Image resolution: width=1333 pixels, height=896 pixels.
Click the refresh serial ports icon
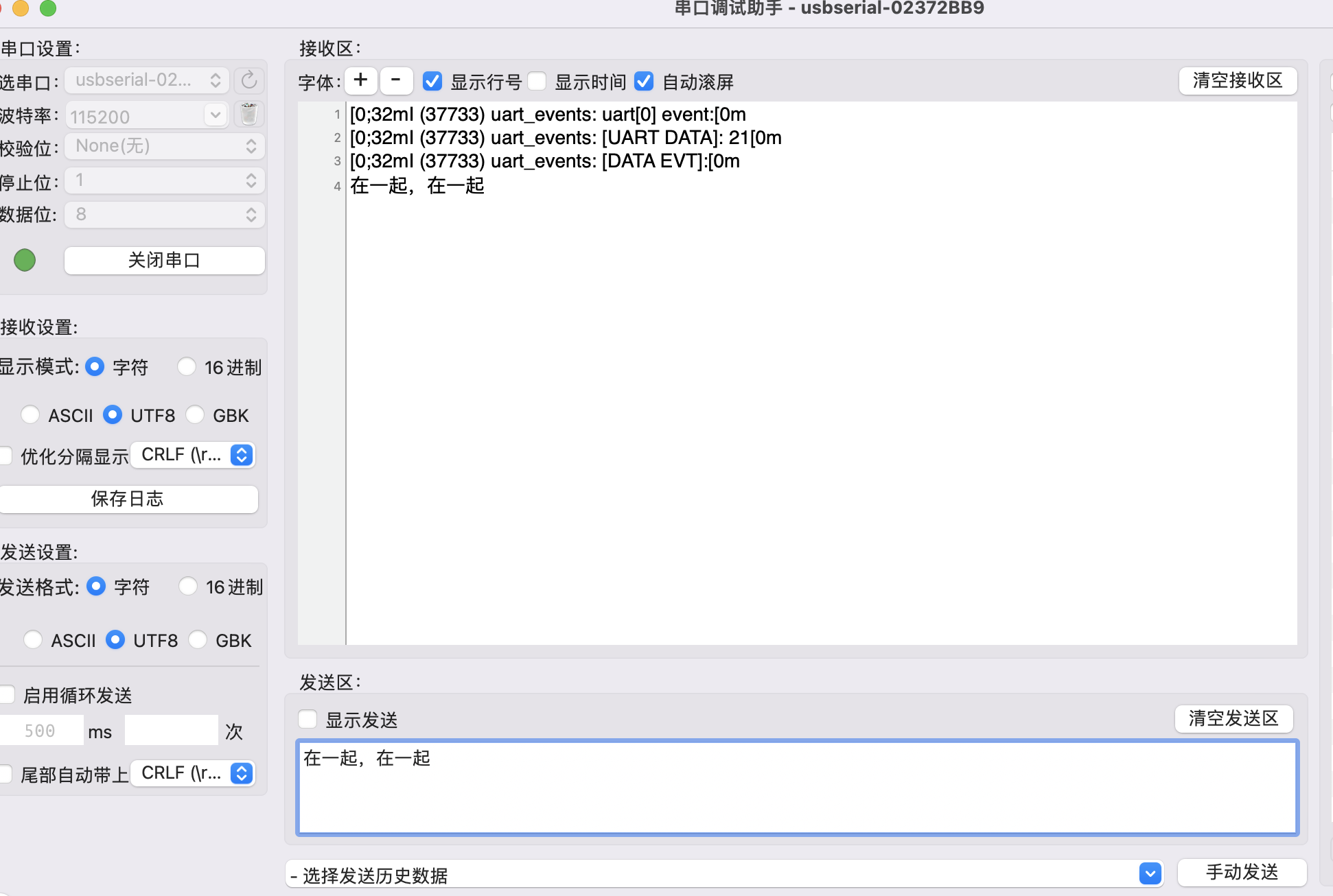(x=249, y=80)
